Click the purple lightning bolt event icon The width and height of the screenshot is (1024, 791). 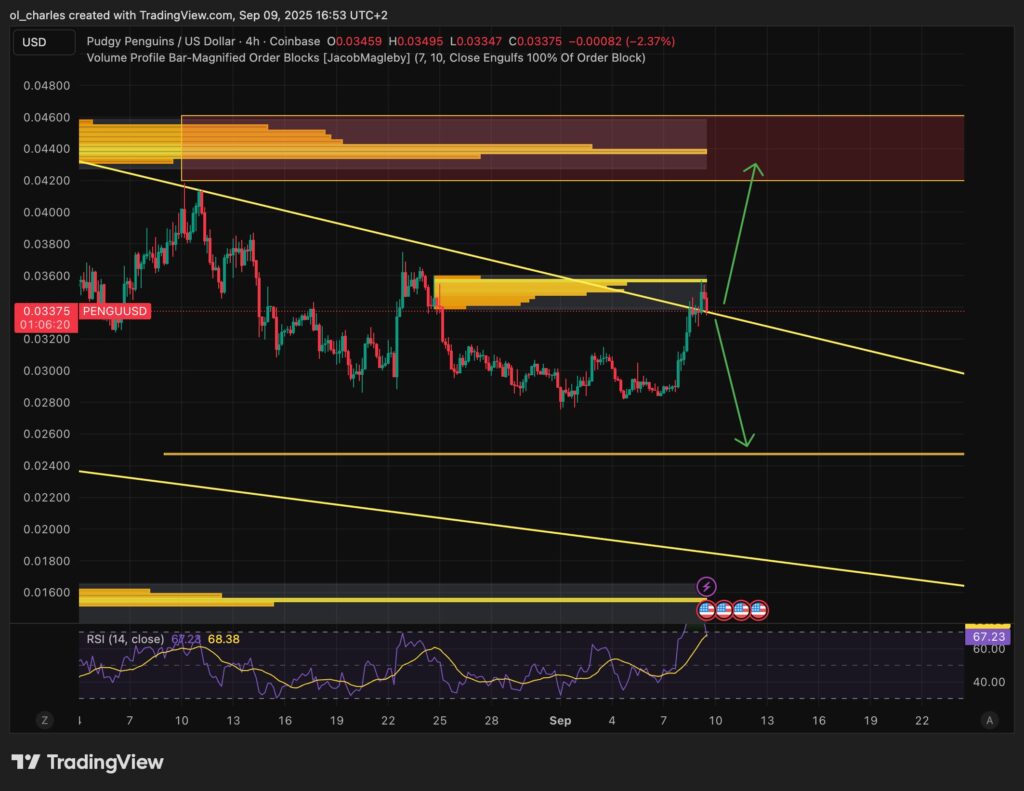(x=706, y=586)
